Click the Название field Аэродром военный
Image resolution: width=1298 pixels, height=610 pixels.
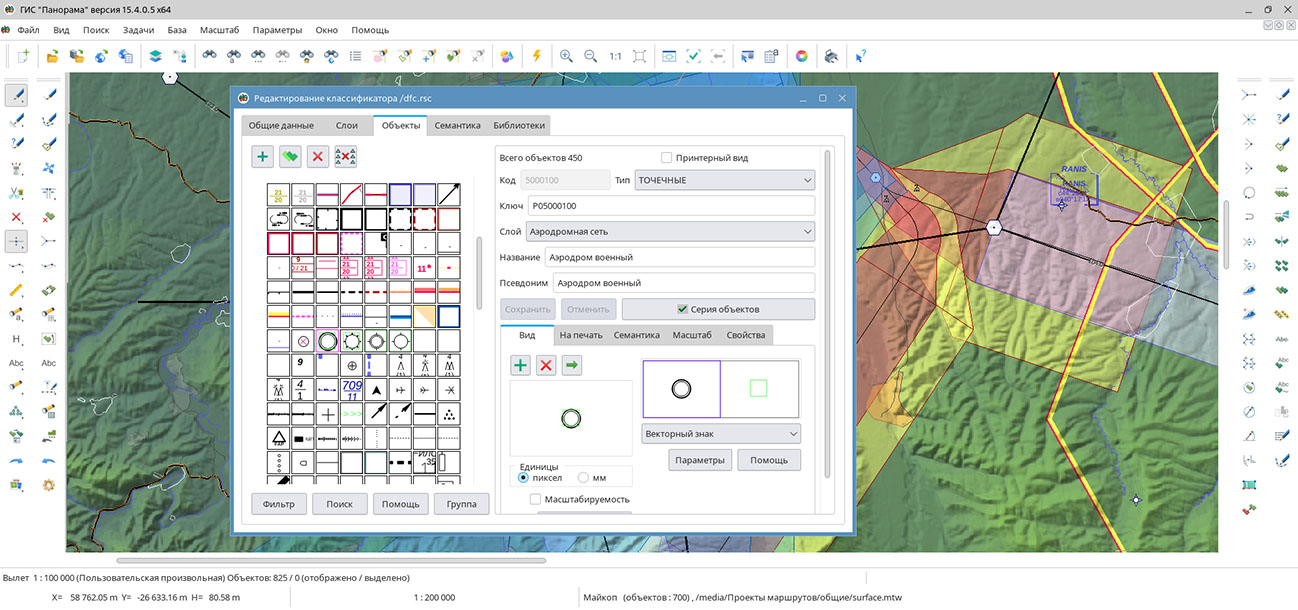[x=679, y=257]
